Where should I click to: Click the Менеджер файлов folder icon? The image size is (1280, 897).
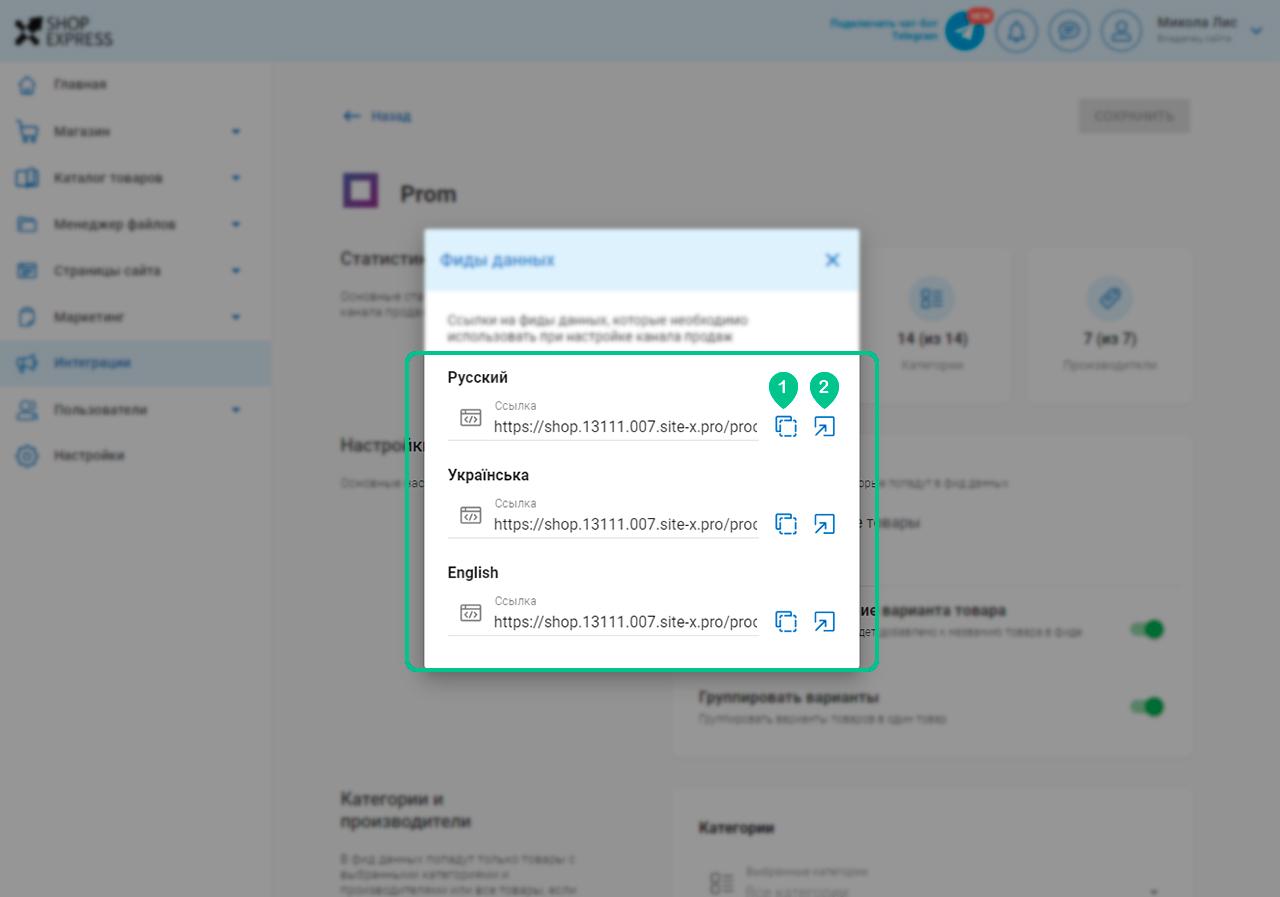(x=27, y=224)
